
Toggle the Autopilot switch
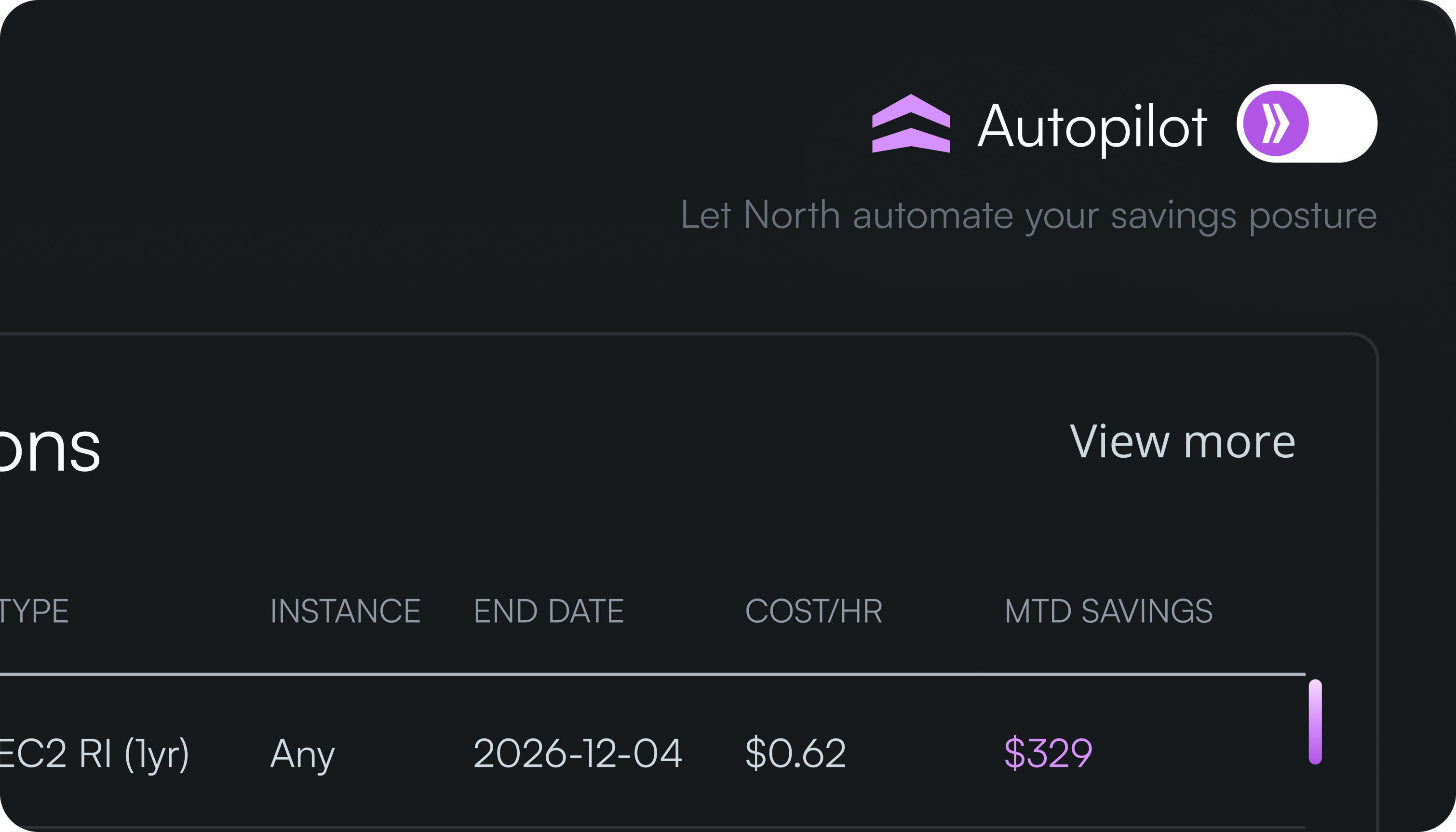point(1307,123)
